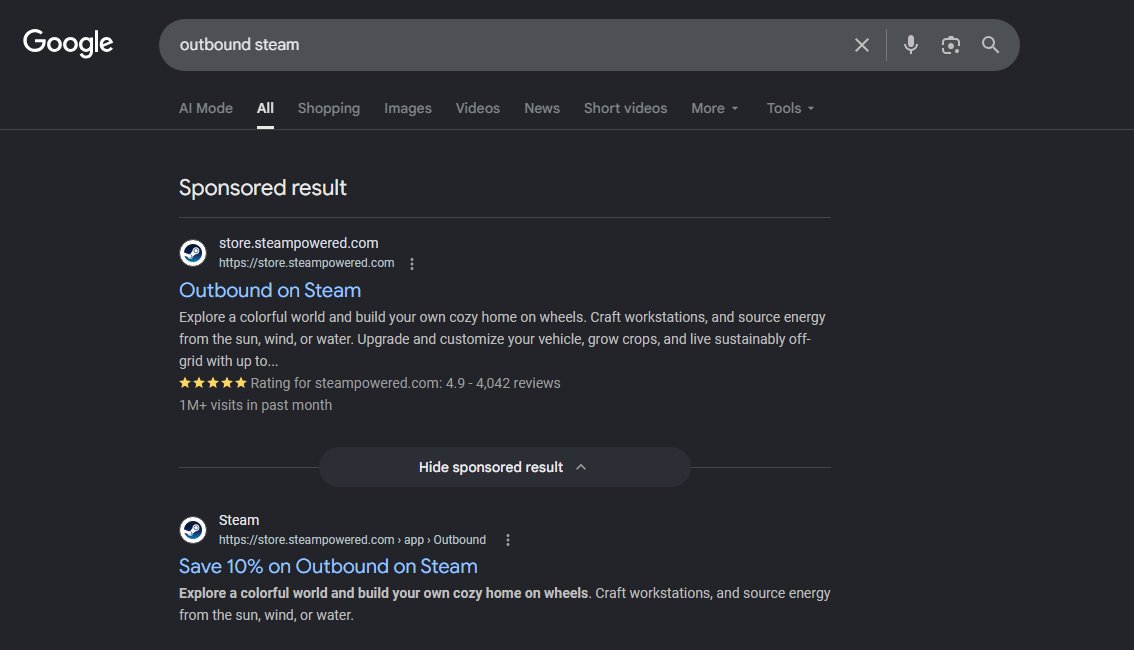Open the Shopping tab
Image resolution: width=1134 pixels, height=650 pixels.
pyautogui.click(x=329, y=108)
